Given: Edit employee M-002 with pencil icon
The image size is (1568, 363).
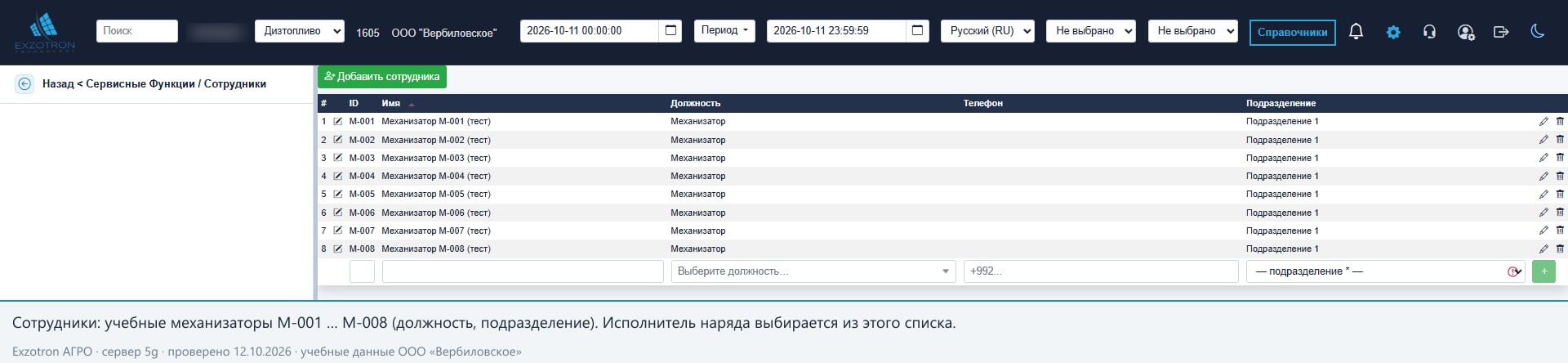Looking at the screenshot, I should tap(1543, 140).
